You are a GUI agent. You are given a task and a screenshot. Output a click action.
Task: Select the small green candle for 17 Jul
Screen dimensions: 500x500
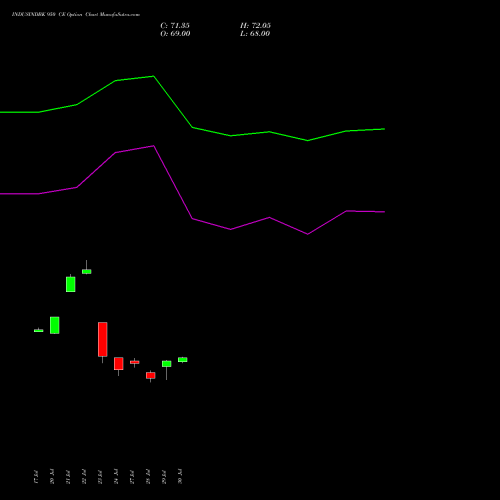pos(39,330)
